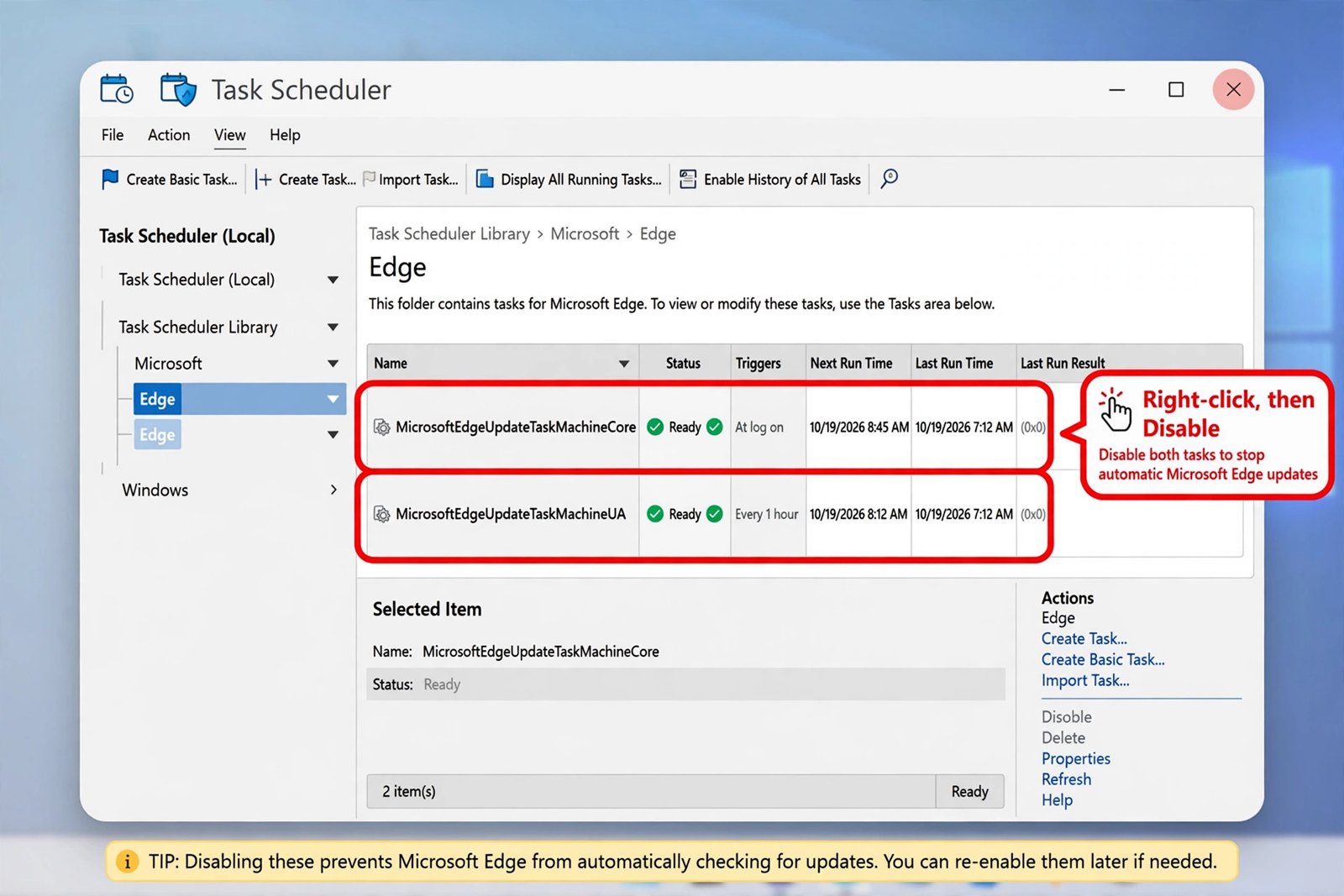1344x896 pixels.
Task: Click the magnifier search icon in toolbar
Action: point(889,178)
